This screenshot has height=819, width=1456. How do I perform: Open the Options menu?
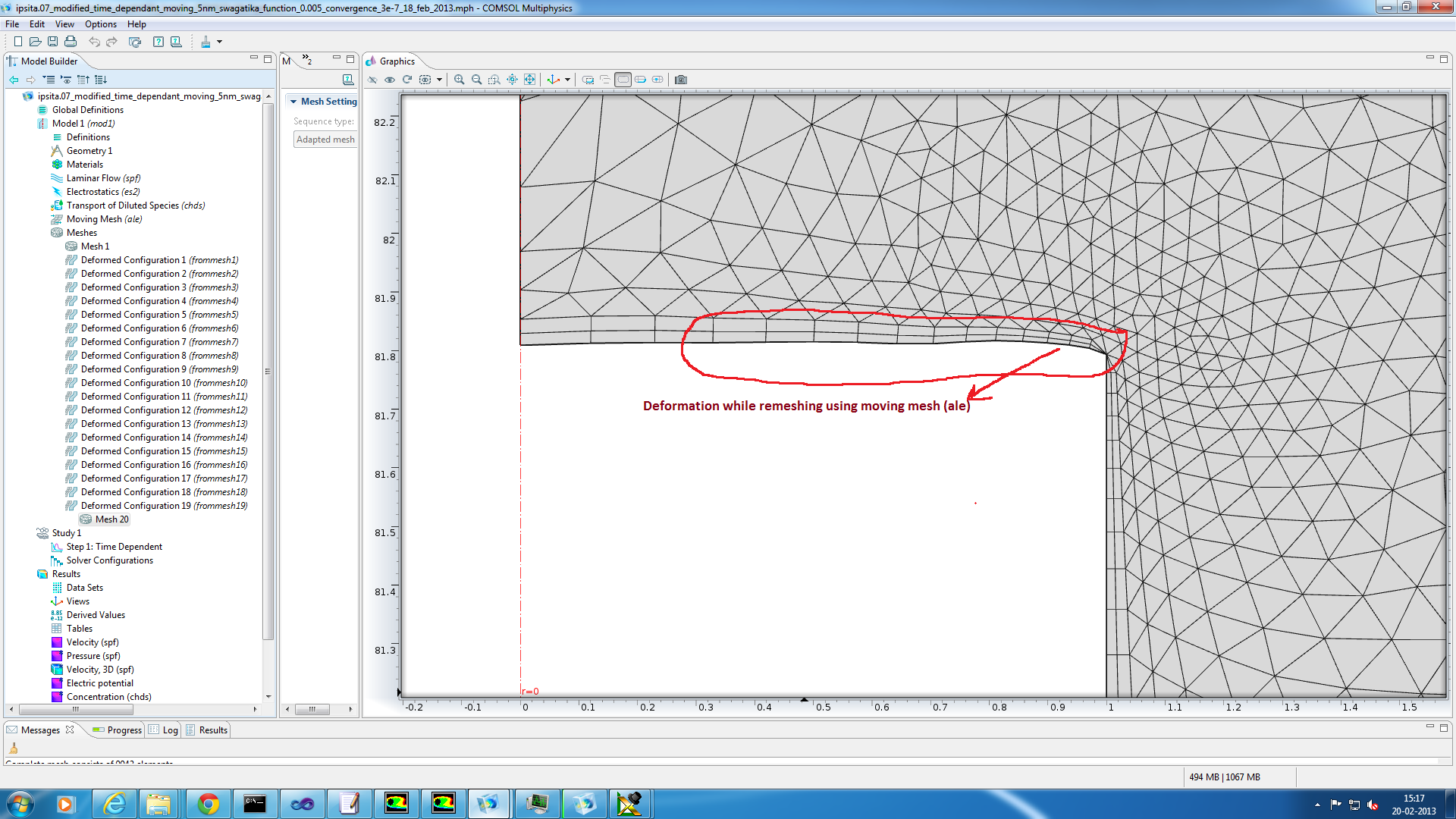coord(100,24)
